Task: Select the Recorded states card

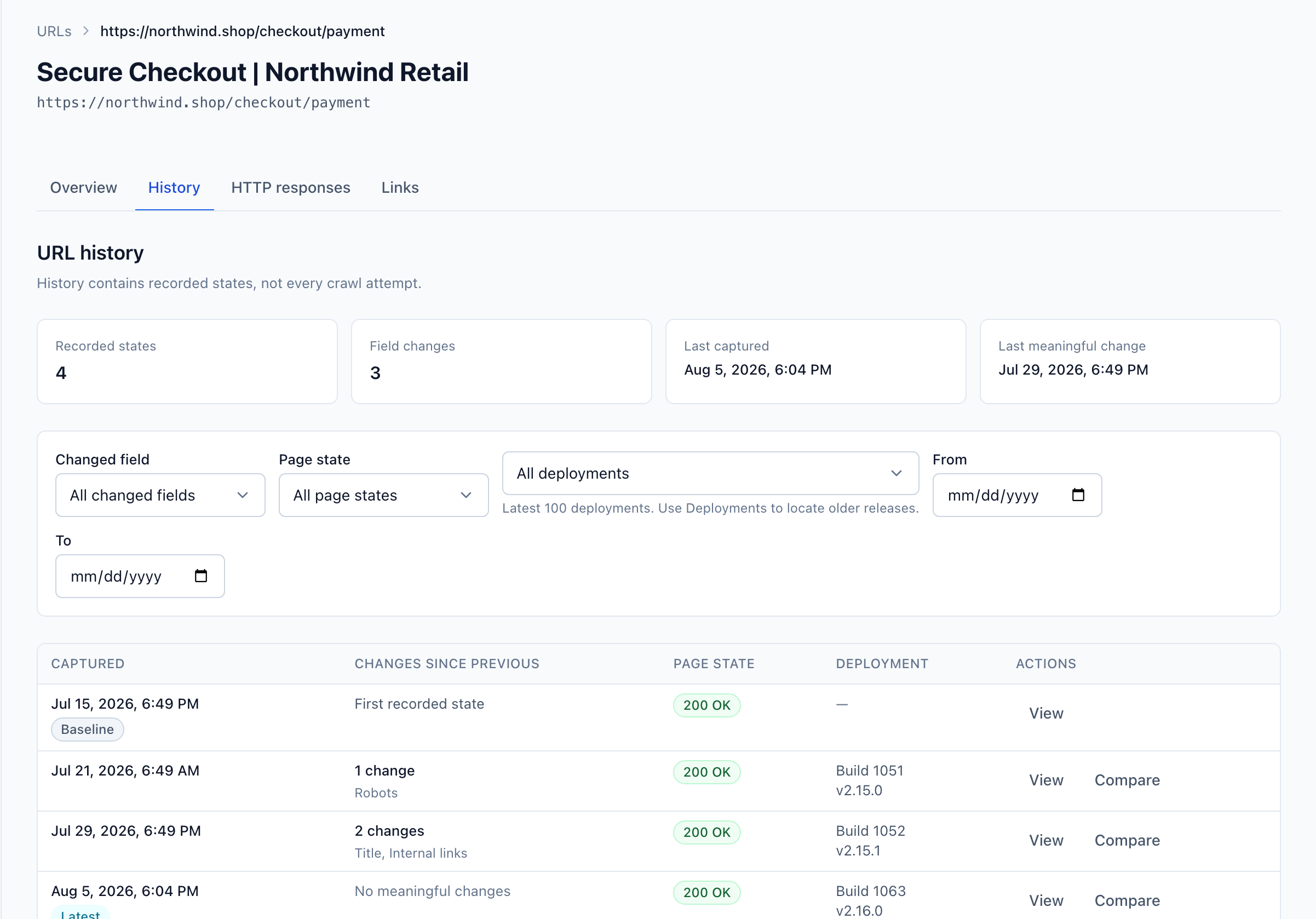Action: 187,361
